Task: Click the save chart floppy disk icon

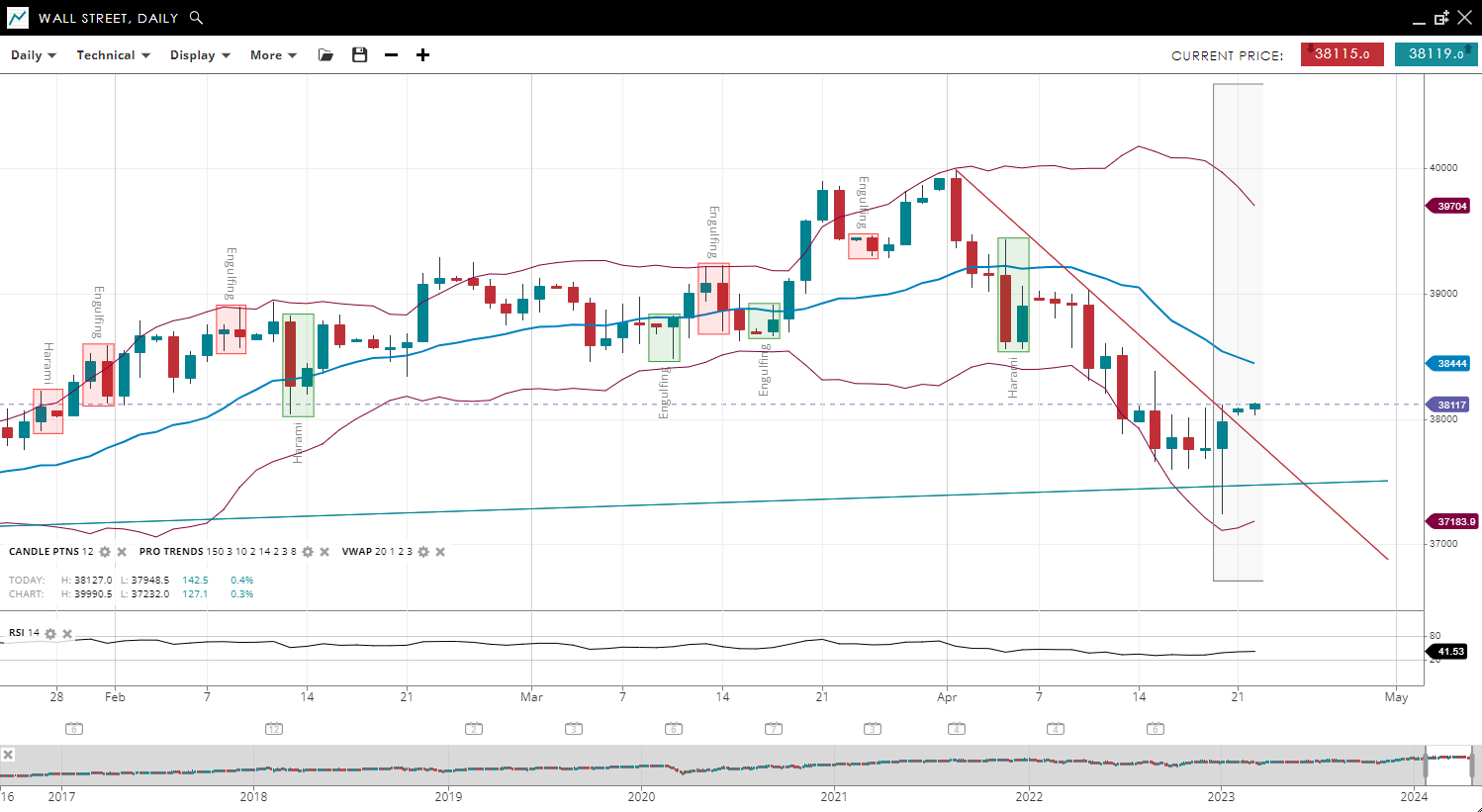Action: point(360,55)
